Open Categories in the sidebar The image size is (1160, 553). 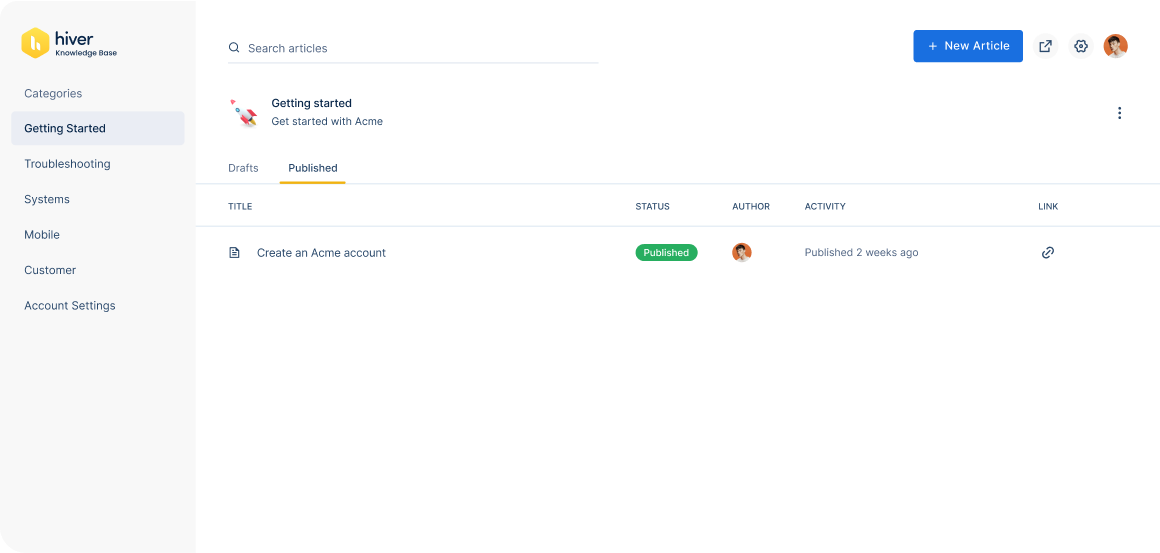point(53,93)
